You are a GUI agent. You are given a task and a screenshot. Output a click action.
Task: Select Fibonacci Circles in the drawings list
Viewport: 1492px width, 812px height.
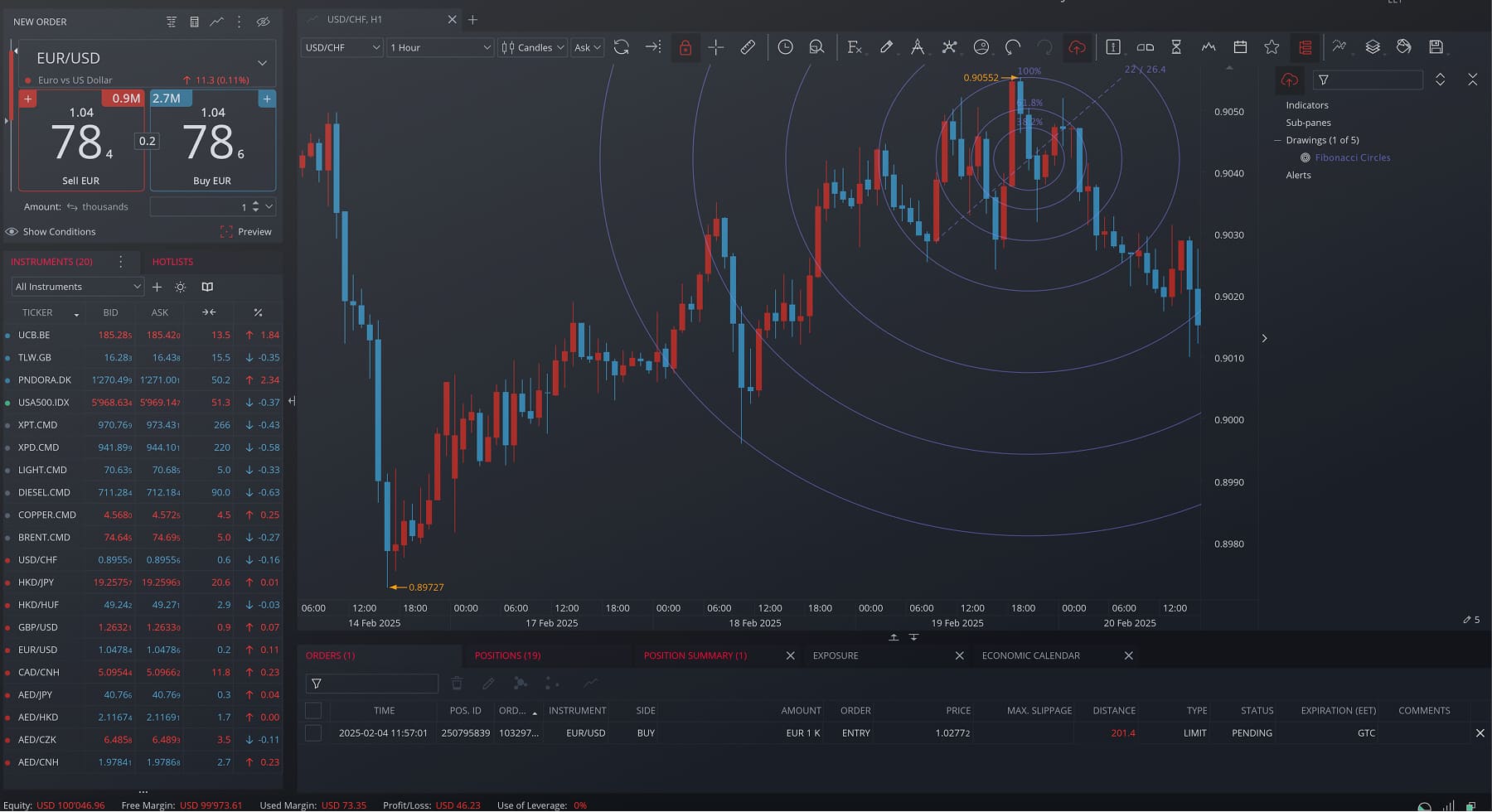tap(1352, 157)
